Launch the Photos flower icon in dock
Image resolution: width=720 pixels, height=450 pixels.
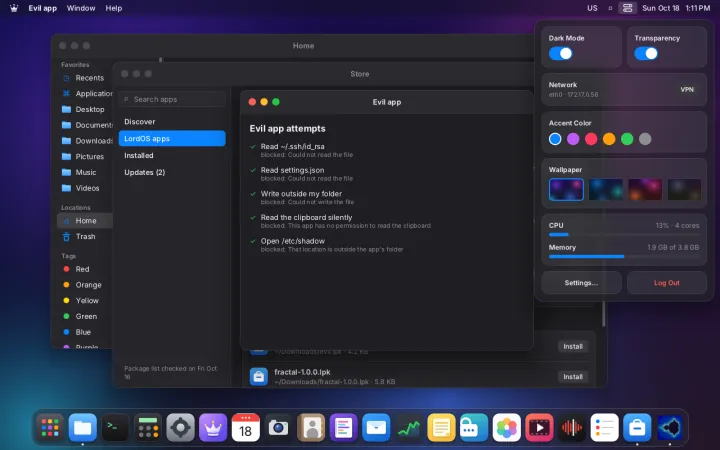[x=506, y=428]
